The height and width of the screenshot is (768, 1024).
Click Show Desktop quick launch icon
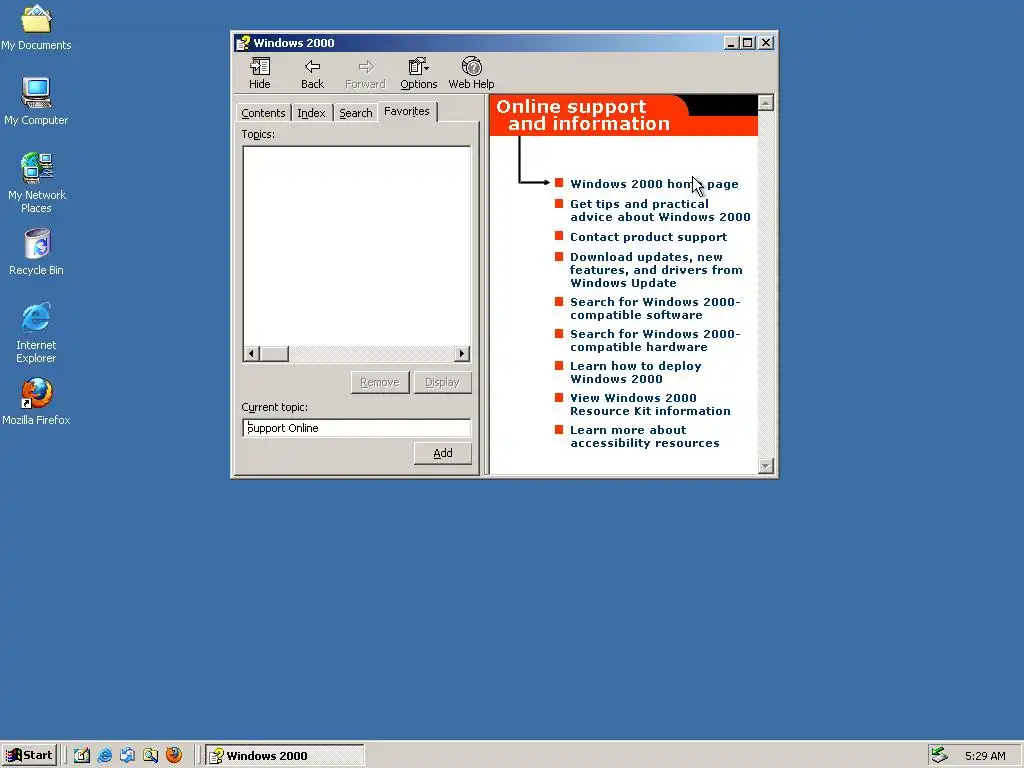pos(82,756)
